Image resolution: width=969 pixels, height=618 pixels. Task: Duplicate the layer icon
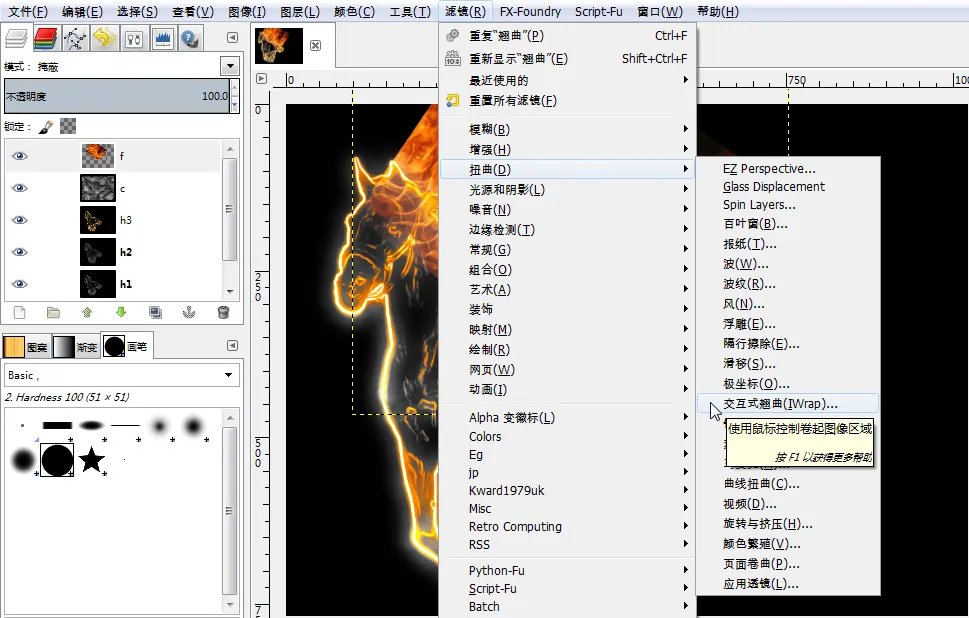[155, 312]
